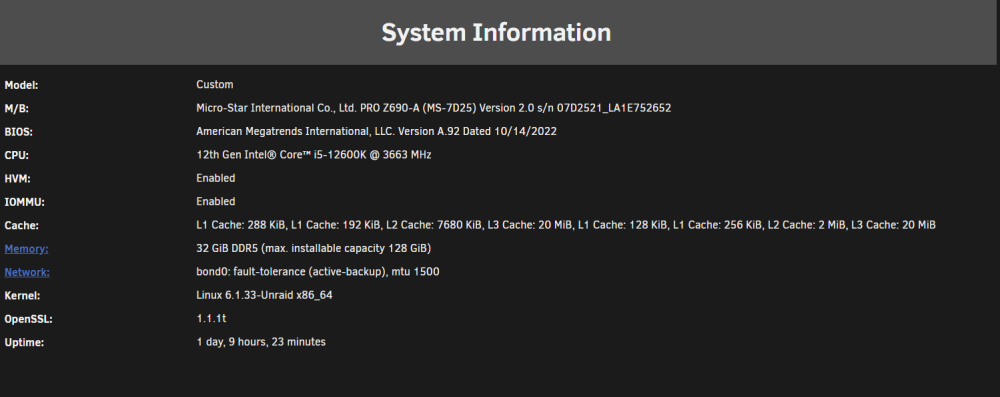Select the Cache details line starting 'L1 Cache: 288 KiB'
Image resolution: width=1000 pixels, height=397 pixels.
pos(566,225)
